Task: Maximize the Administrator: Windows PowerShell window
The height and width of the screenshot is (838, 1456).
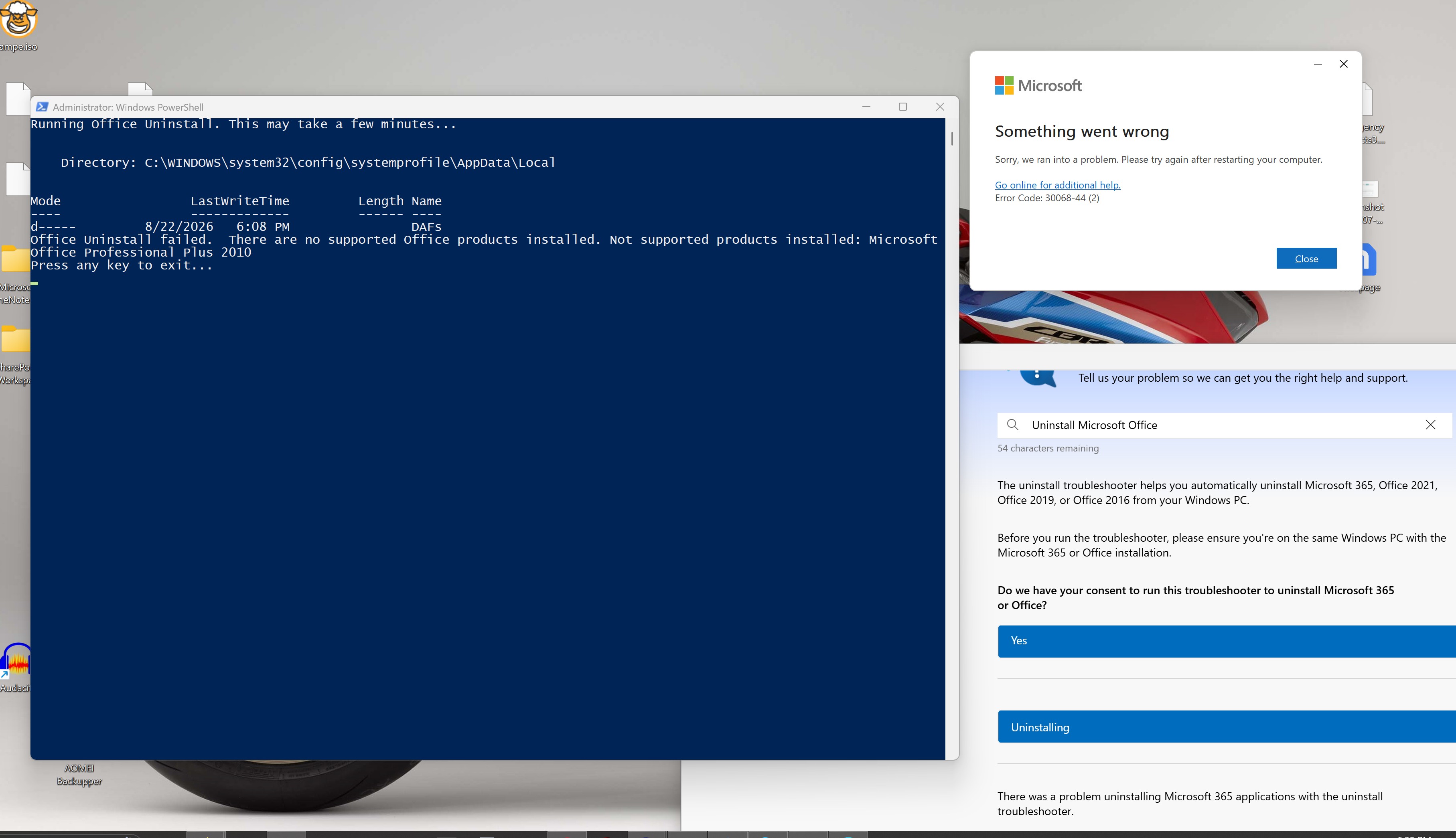Action: pos(903,107)
